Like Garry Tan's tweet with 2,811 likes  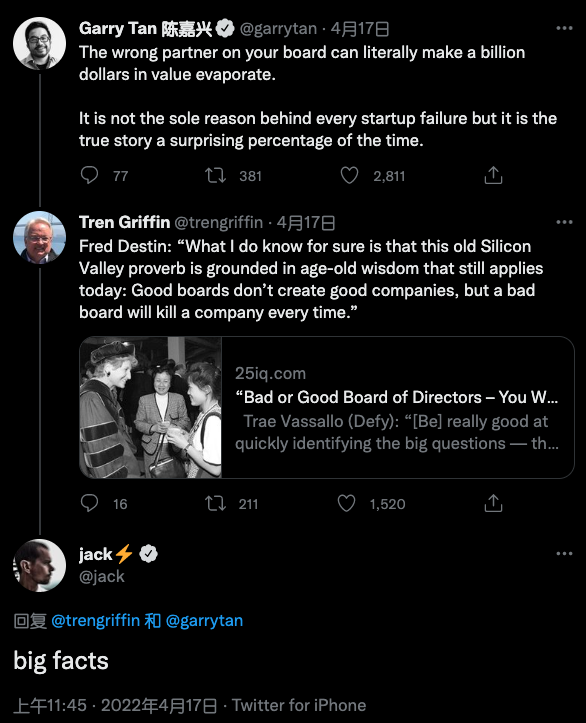coord(349,175)
